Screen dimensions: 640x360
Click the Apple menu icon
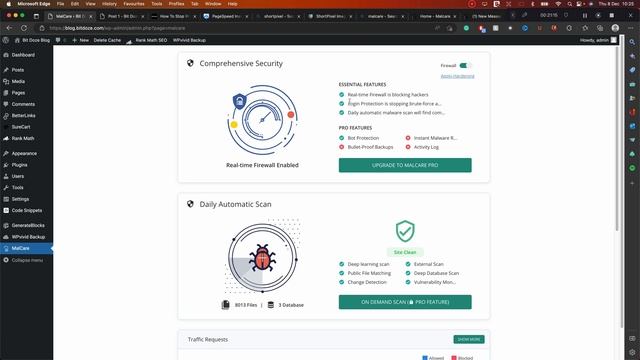tap(9, 4)
